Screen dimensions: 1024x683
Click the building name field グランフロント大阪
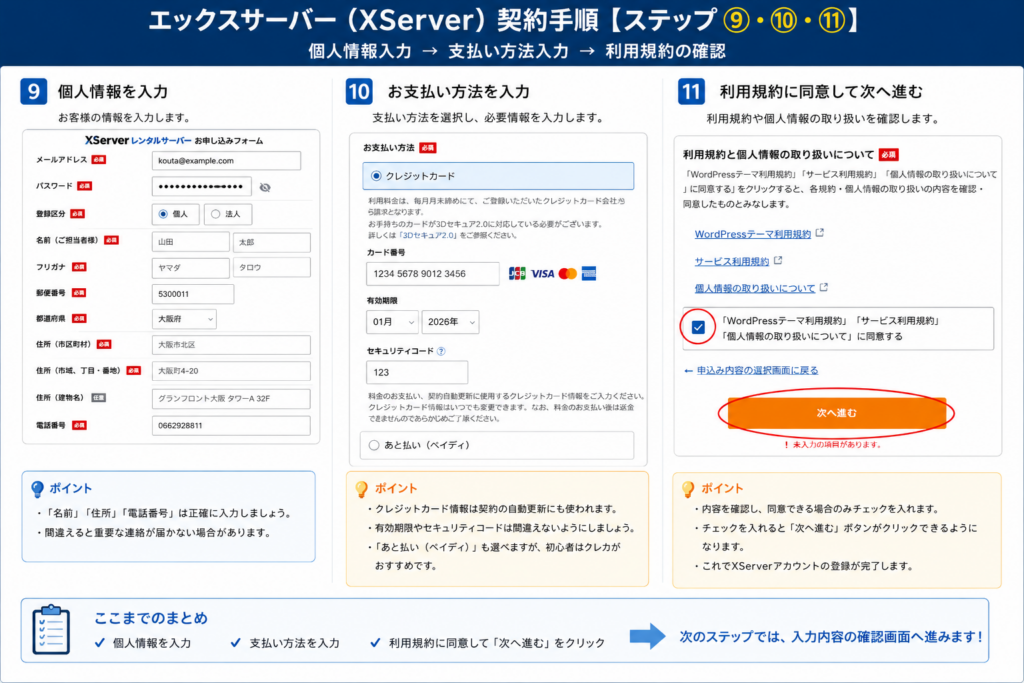click(x=231, y=398)
